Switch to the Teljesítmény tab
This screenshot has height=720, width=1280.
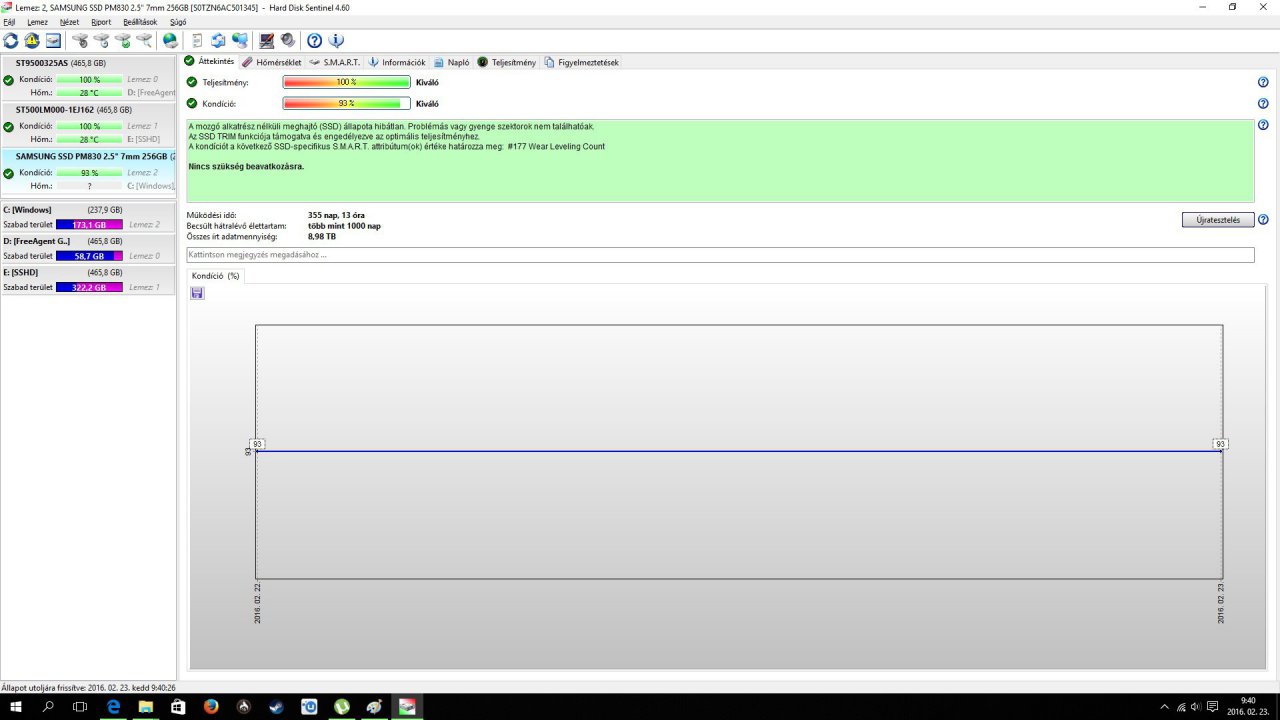pyautogui.click(x=507, y=62)
